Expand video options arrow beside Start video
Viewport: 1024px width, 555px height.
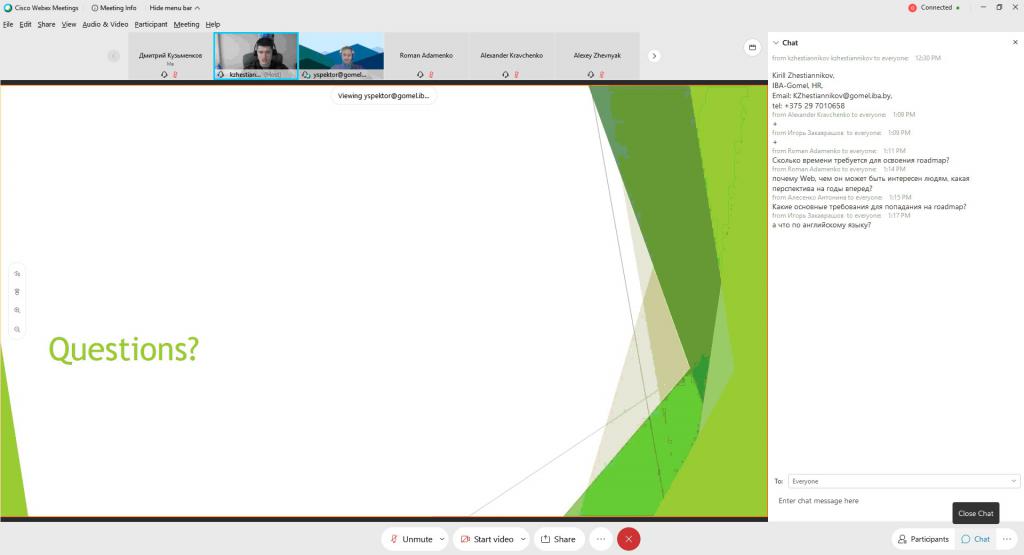pyautogui.click(x=523, y=539)
